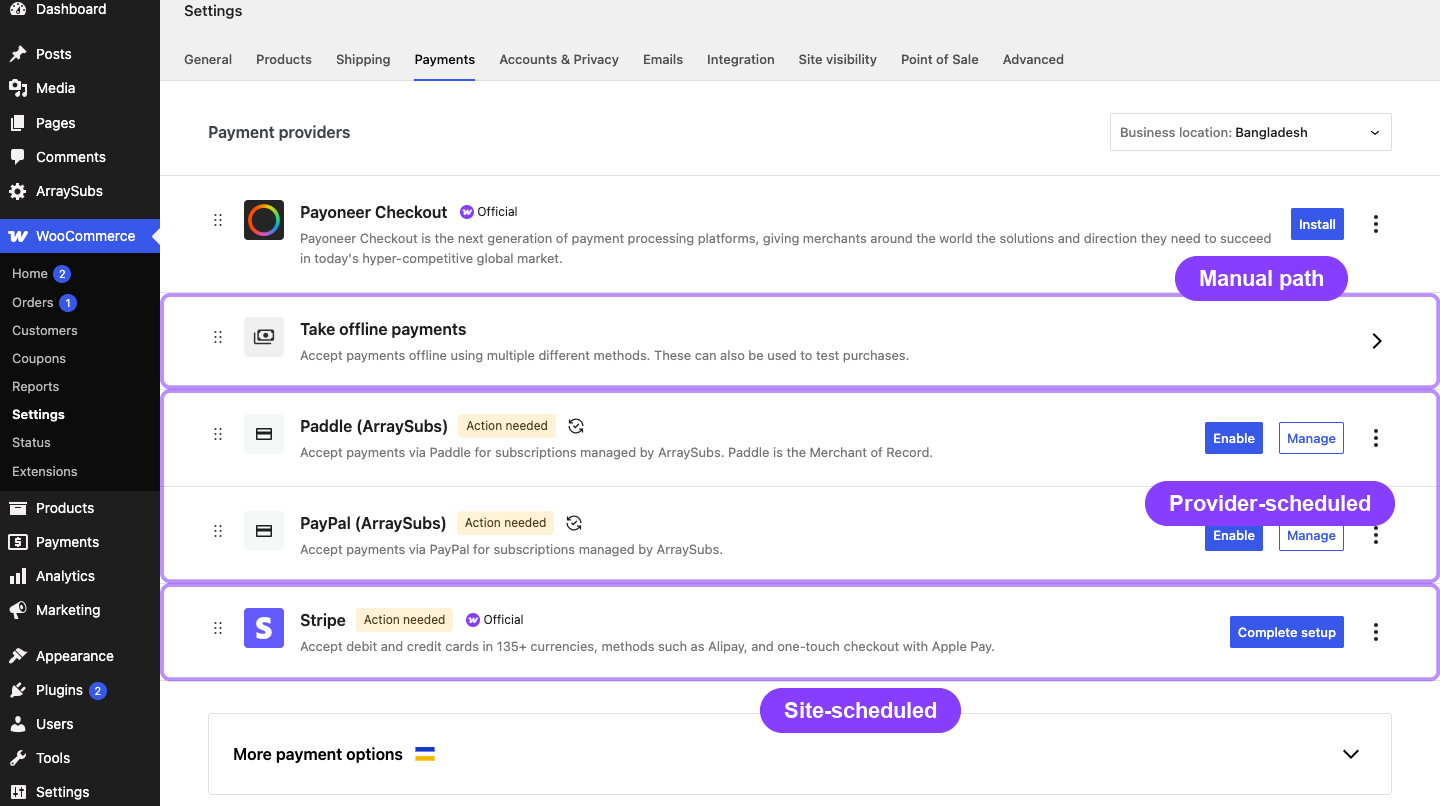Screen dimensions: 1440x806
Task: Manage Paddle (ArraySubs) settings
Action: point(1311,438)
